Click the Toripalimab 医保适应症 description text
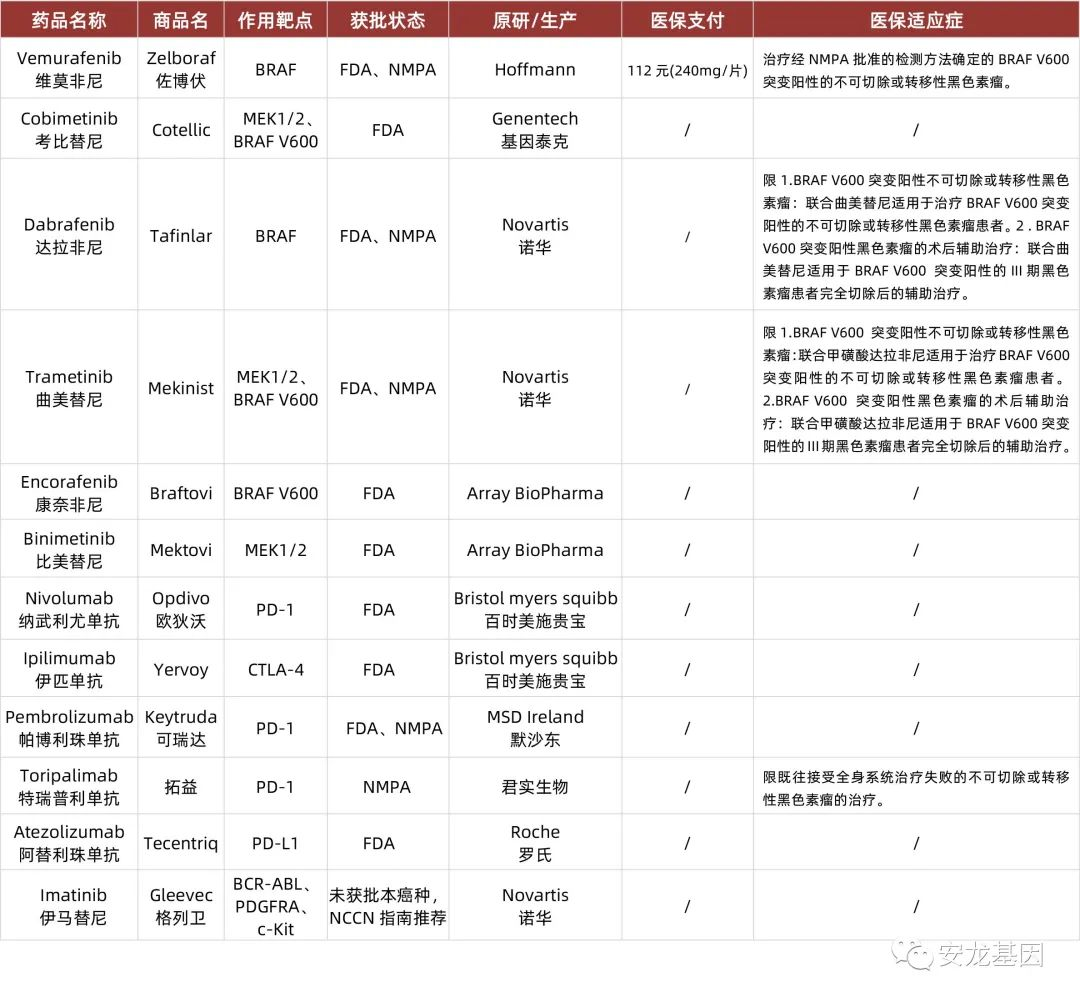Screen dimensions: 1080x1002 coord(916,788)
